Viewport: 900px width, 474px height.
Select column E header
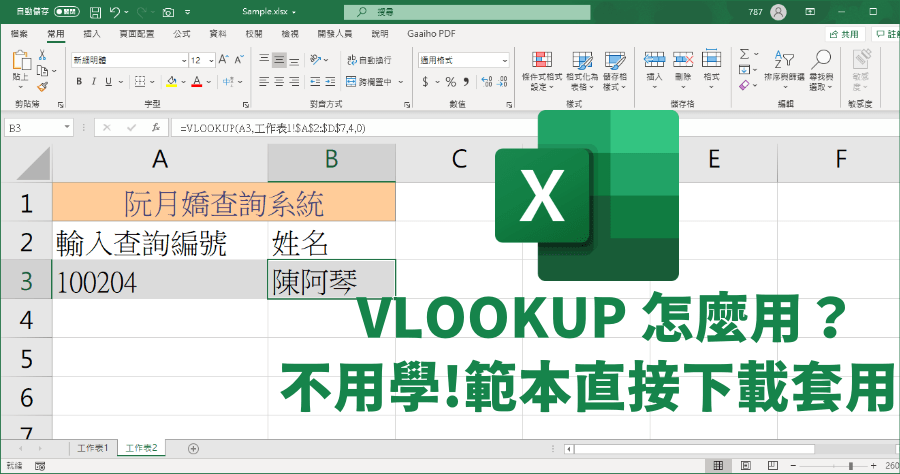pos(714,160)
